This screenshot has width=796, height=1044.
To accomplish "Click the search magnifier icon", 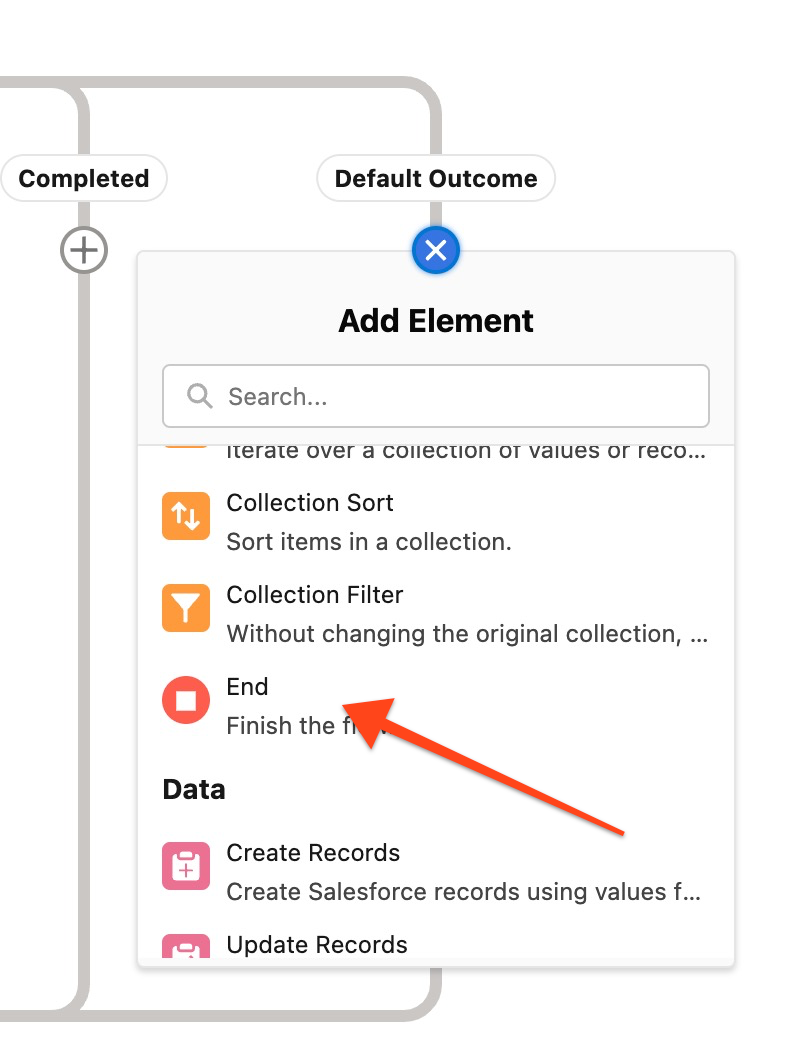I will click(x=198, y=396).
